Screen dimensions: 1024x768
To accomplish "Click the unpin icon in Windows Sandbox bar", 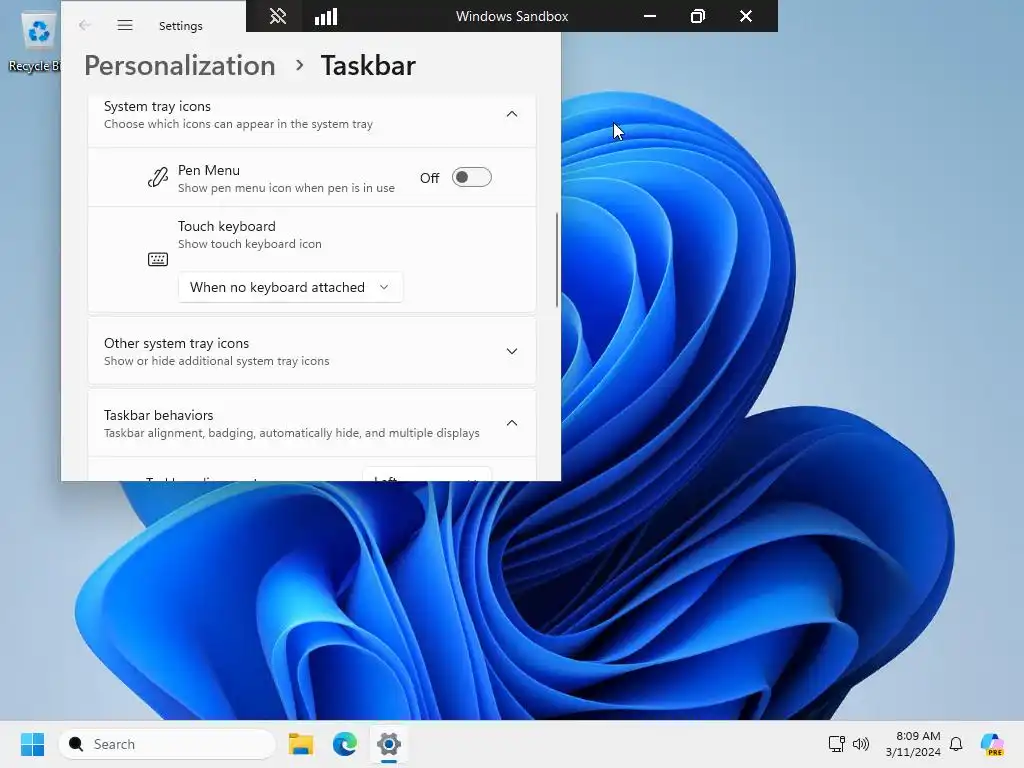I will (x=278, y=16).
